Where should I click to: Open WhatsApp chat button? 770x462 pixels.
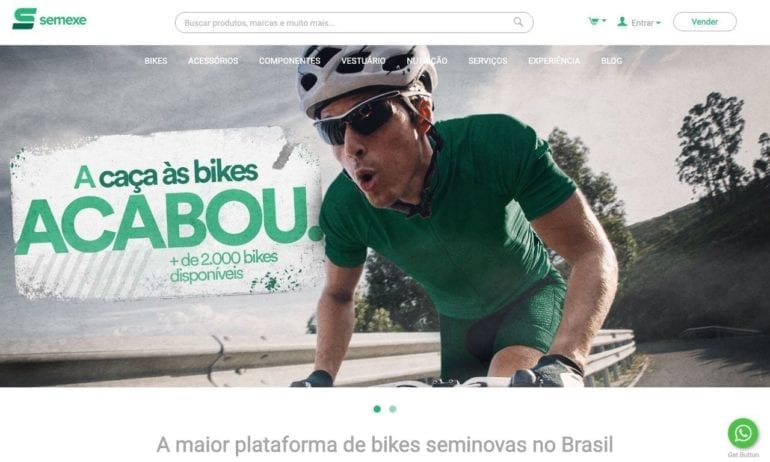[743, 433]
